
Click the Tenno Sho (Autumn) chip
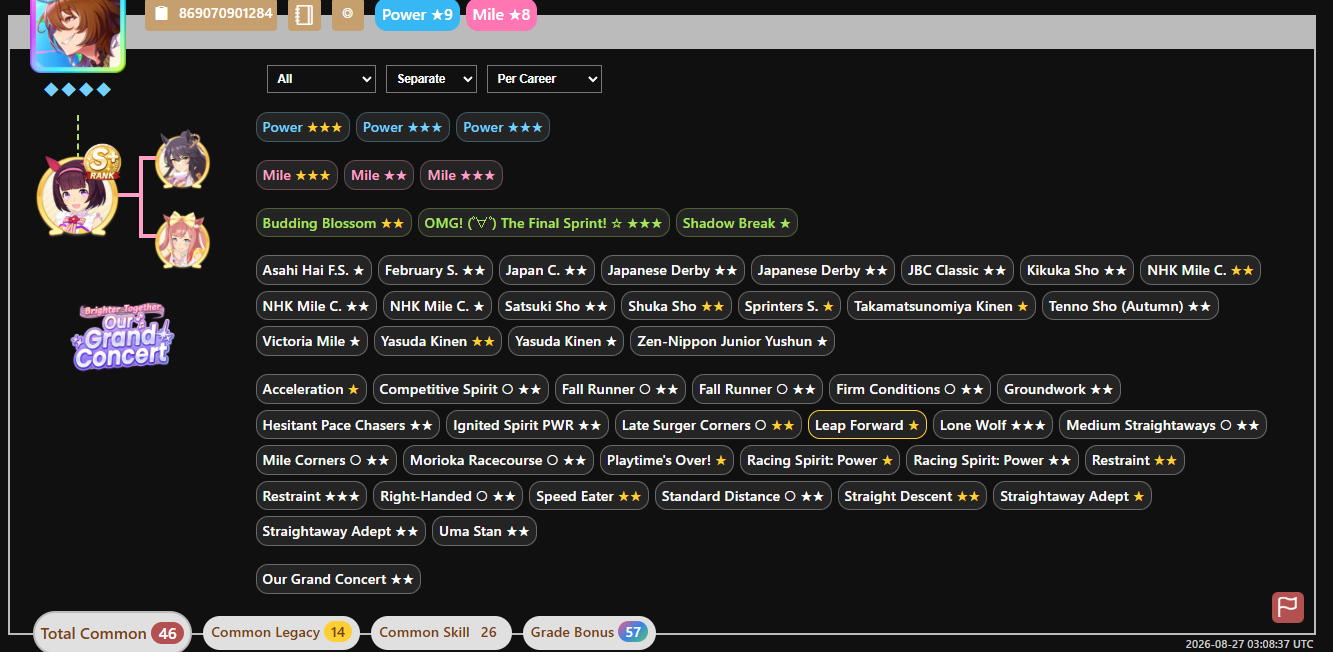point(1130,306)
